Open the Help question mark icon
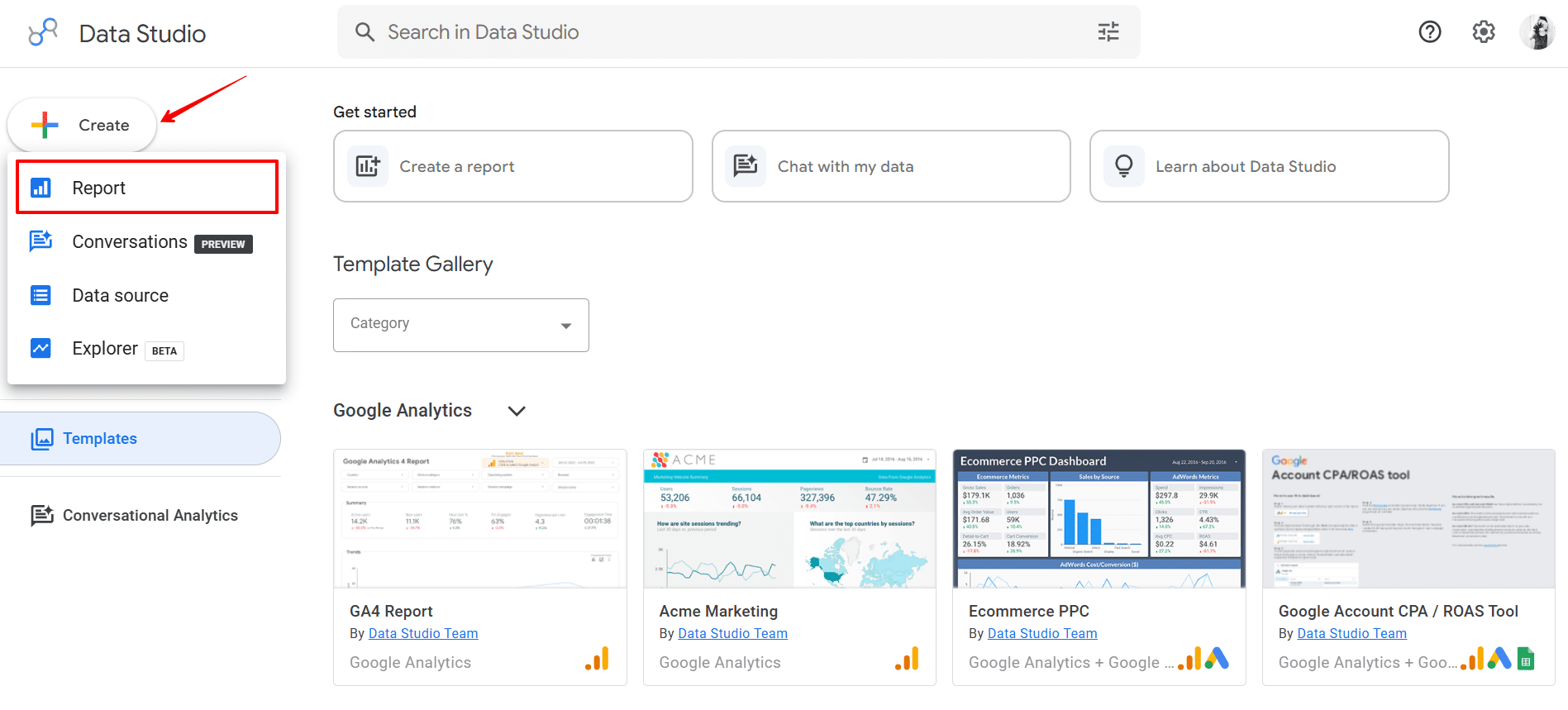Image resolution: width=1568 pixels, height=710 pixels. [1430, 32]
